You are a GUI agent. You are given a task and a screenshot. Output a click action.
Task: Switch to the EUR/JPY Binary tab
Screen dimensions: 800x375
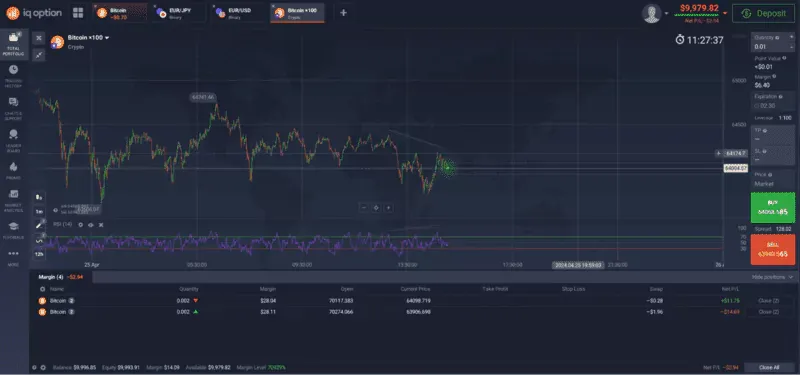click(180, 13)
